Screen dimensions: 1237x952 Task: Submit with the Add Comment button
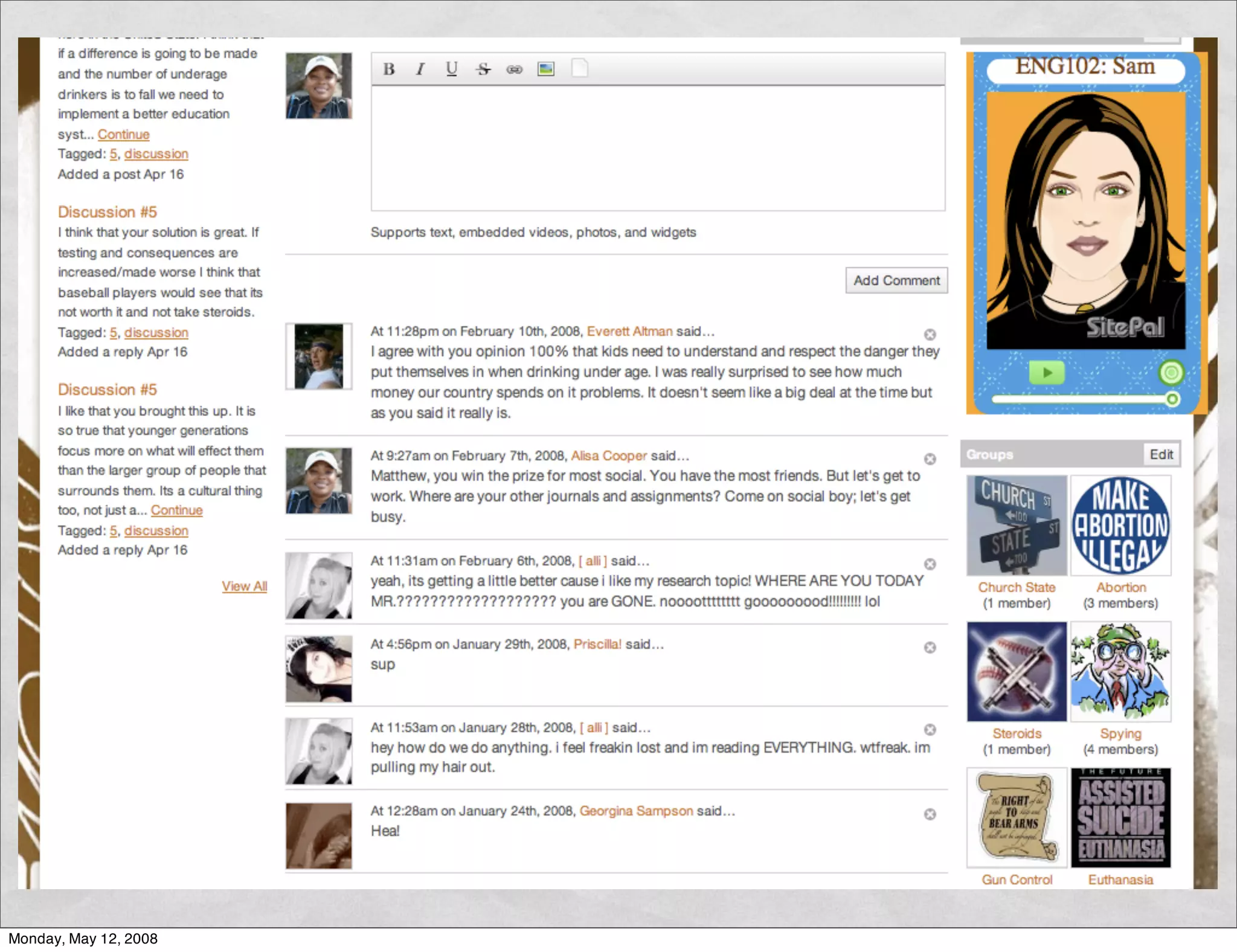click(896, 280)
